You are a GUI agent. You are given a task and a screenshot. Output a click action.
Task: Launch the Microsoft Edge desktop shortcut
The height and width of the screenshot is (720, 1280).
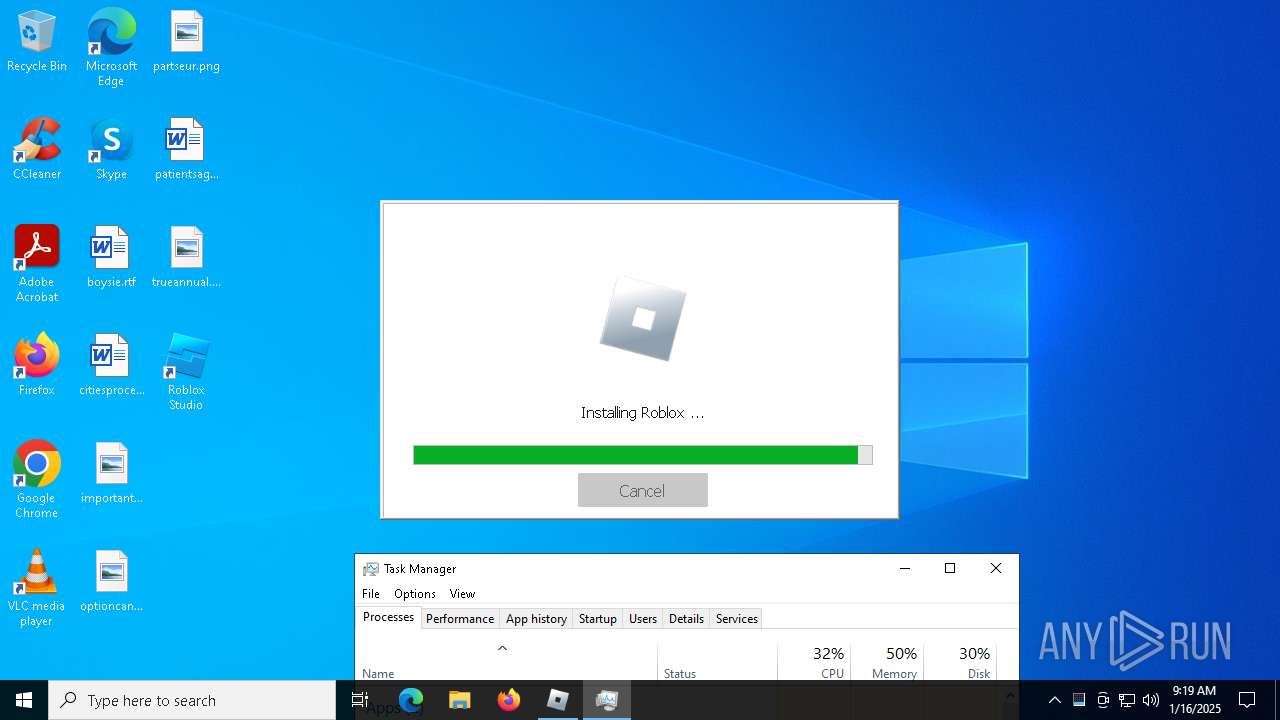tap(111, 48)
